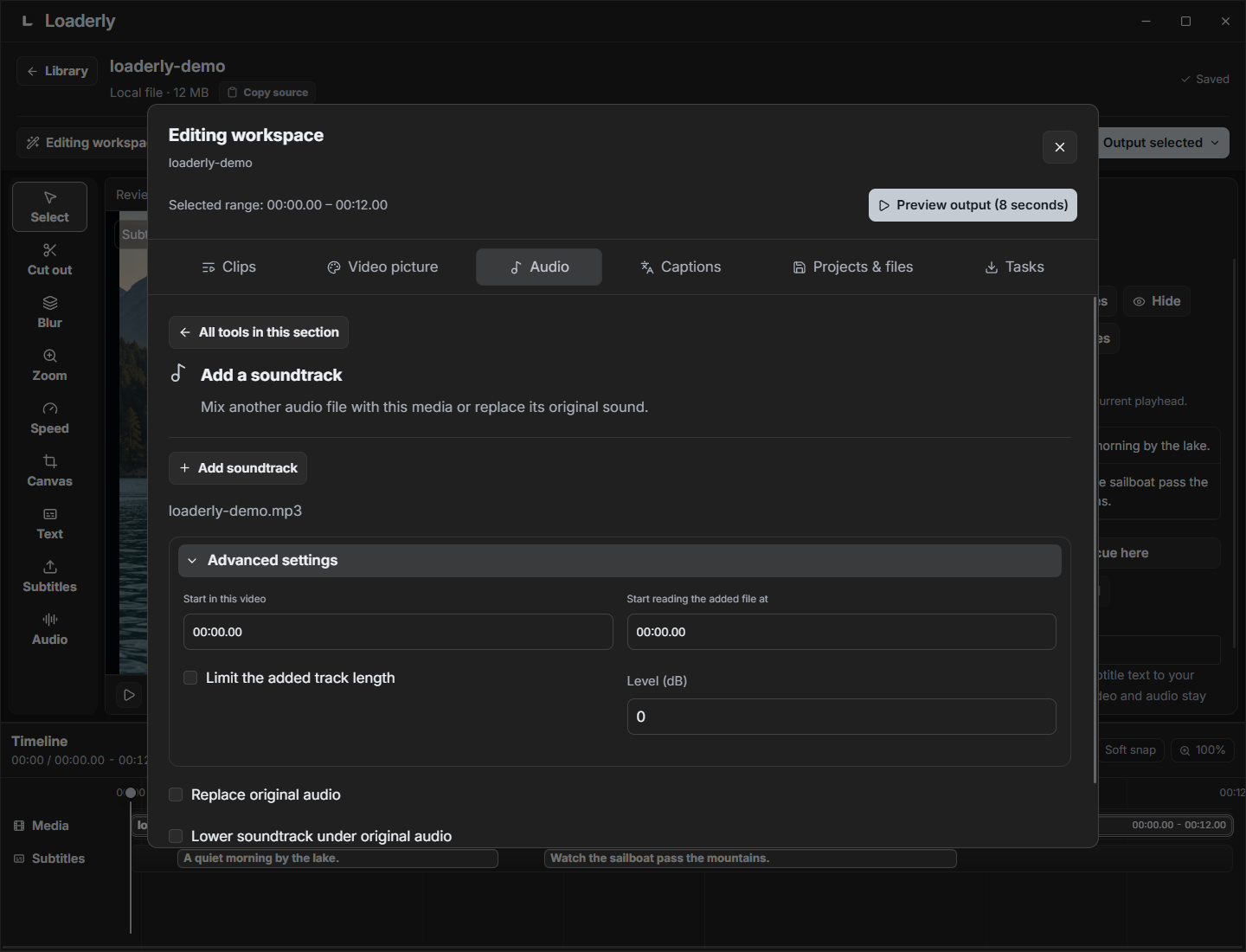Go to the Tasks tab

pos(1015,267)
